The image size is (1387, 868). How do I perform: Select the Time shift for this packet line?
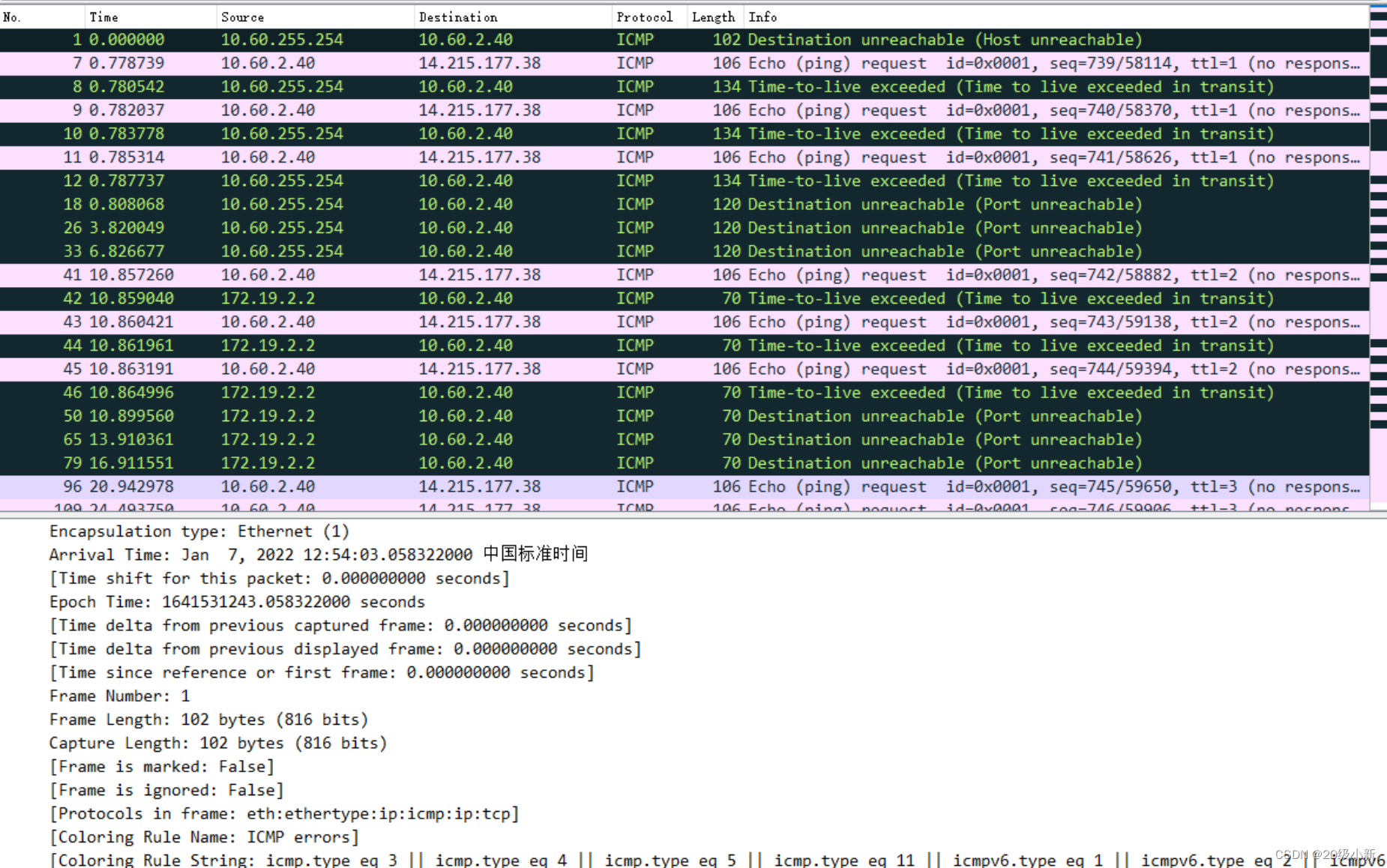(280, 579)
